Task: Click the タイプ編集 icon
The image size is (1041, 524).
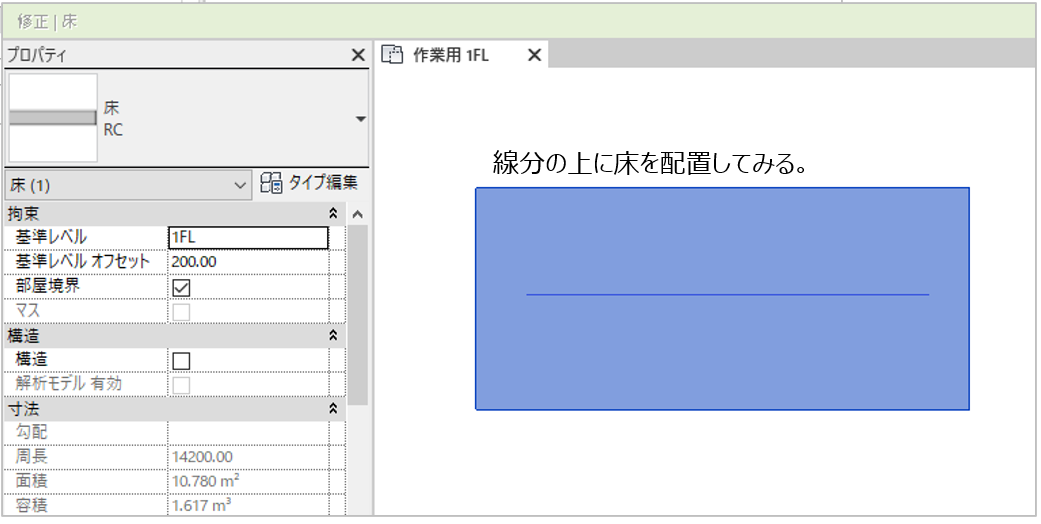Action: 271,183
